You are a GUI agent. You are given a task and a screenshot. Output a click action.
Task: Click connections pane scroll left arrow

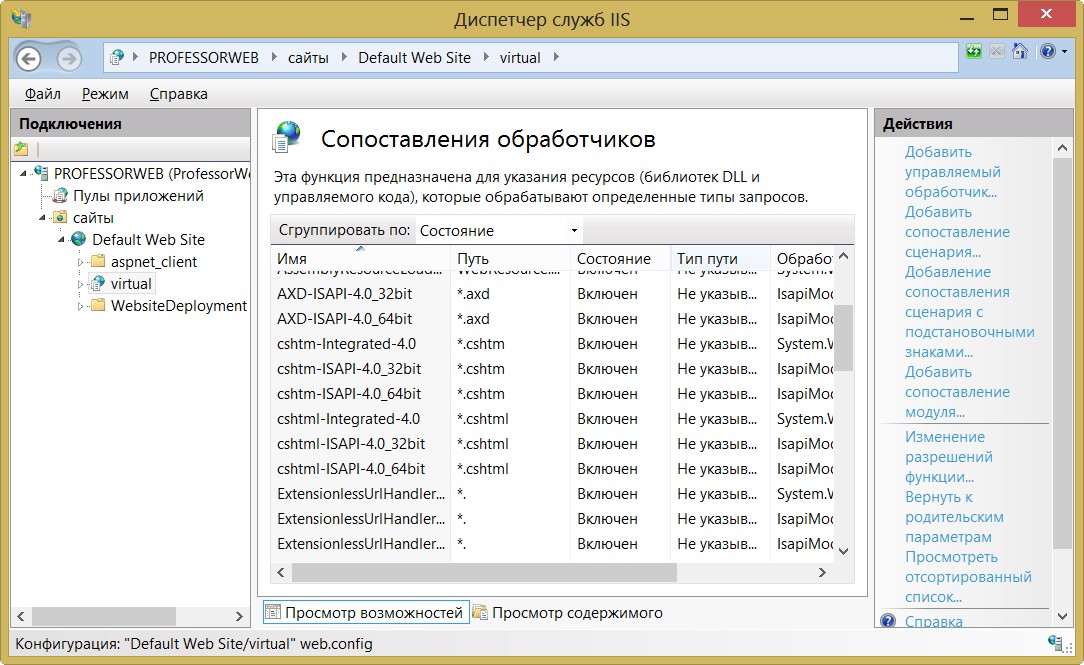21,616
